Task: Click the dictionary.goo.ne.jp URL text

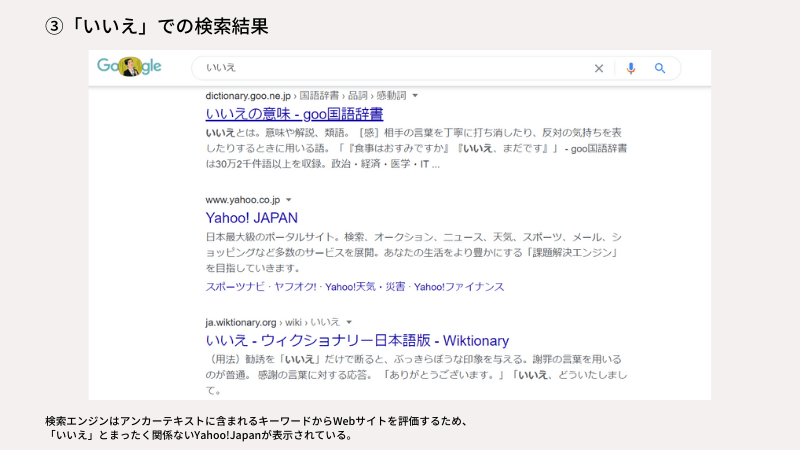Action: [x=248, y=96]
